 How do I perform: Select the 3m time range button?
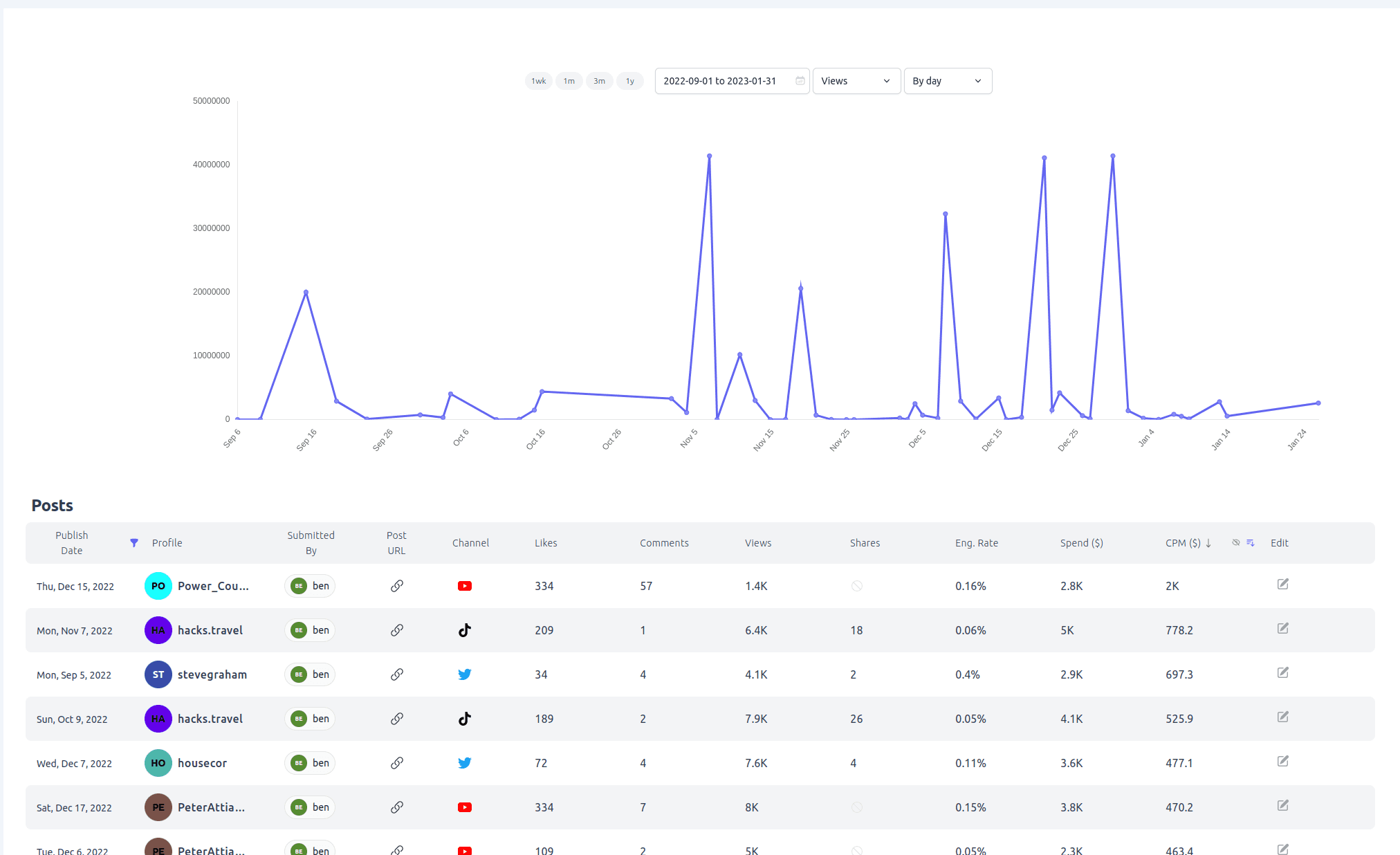599,81
